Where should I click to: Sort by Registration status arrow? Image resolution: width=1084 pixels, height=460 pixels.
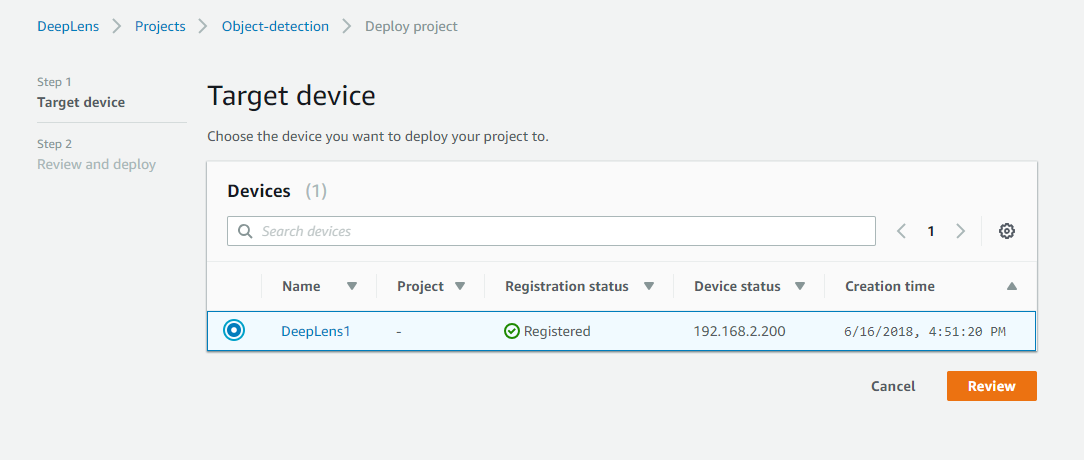coord(649,286)
